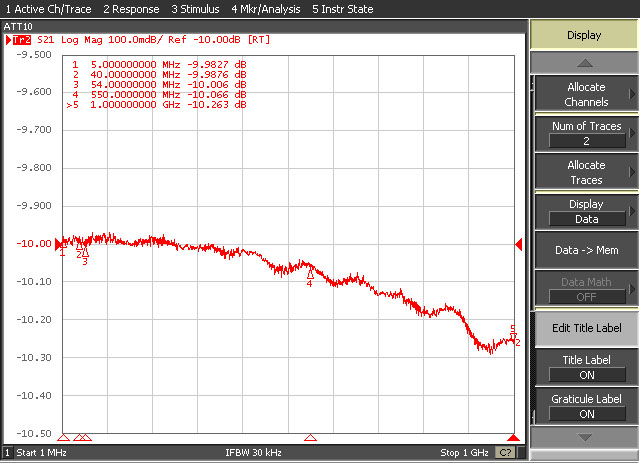Open the Active Ch/Trace menu
Image resolution: width=640 pixels, height=463 pixels.
pos(48,9)
